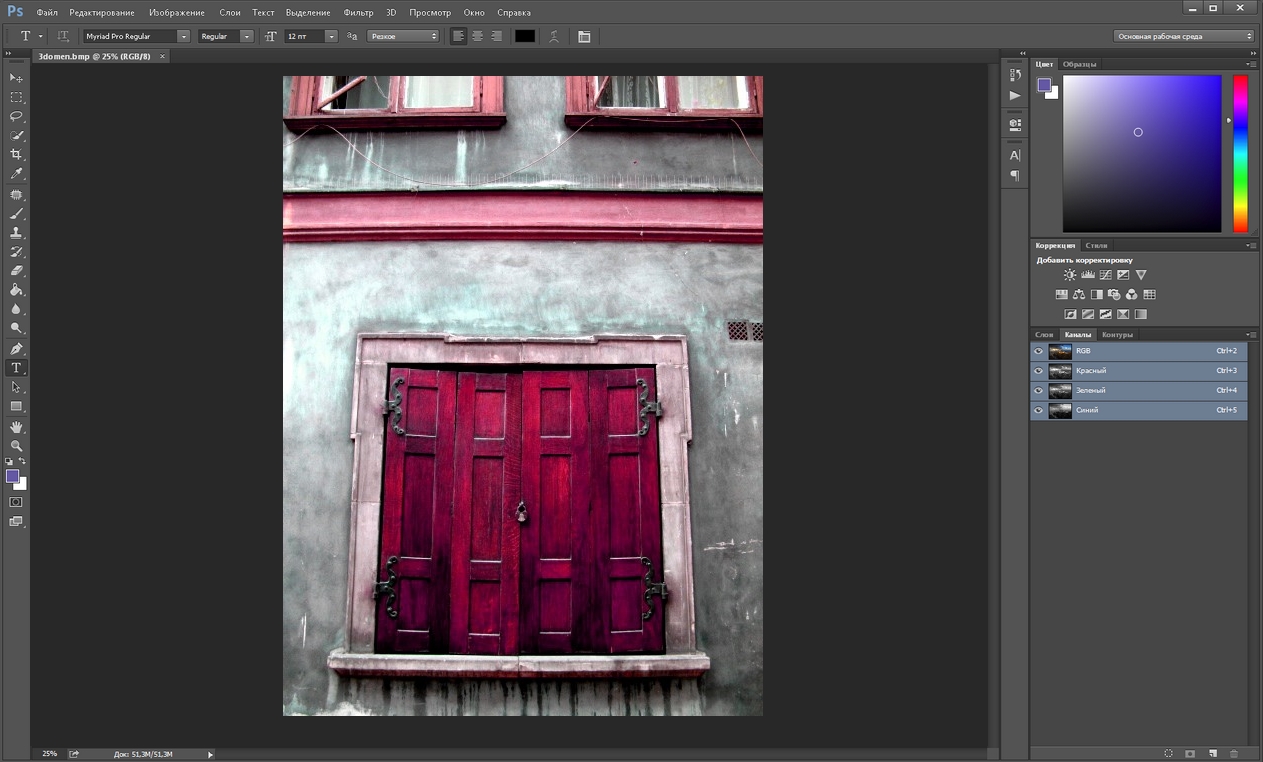
Task: Select the Clone Stamp tool
Action: click(x=16, y=233)
